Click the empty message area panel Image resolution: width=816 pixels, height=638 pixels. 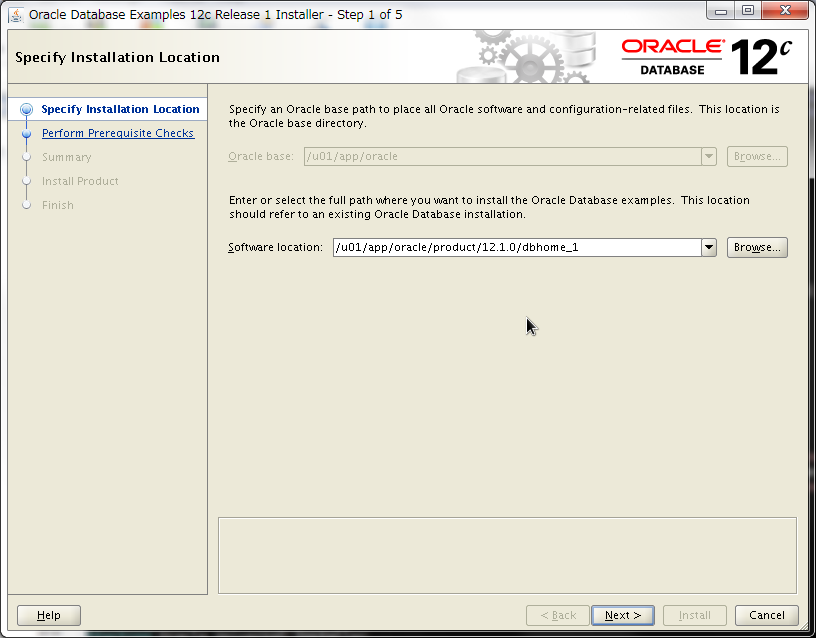[507, 555]
